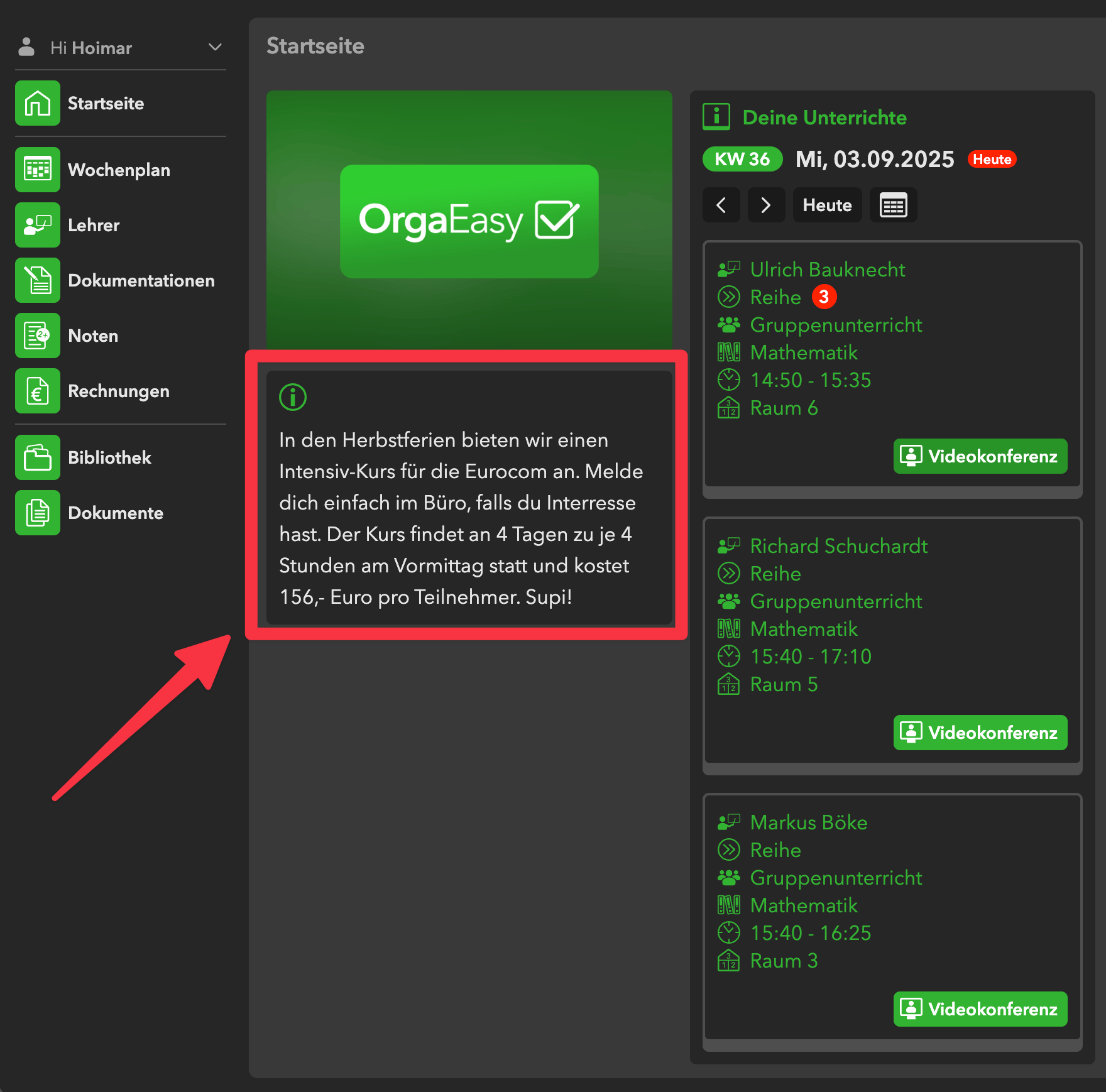This screenshot has height=1092, width=1106.
Task: Click the Rechnungen euro invoice icon
Action: tap(38, 391)
